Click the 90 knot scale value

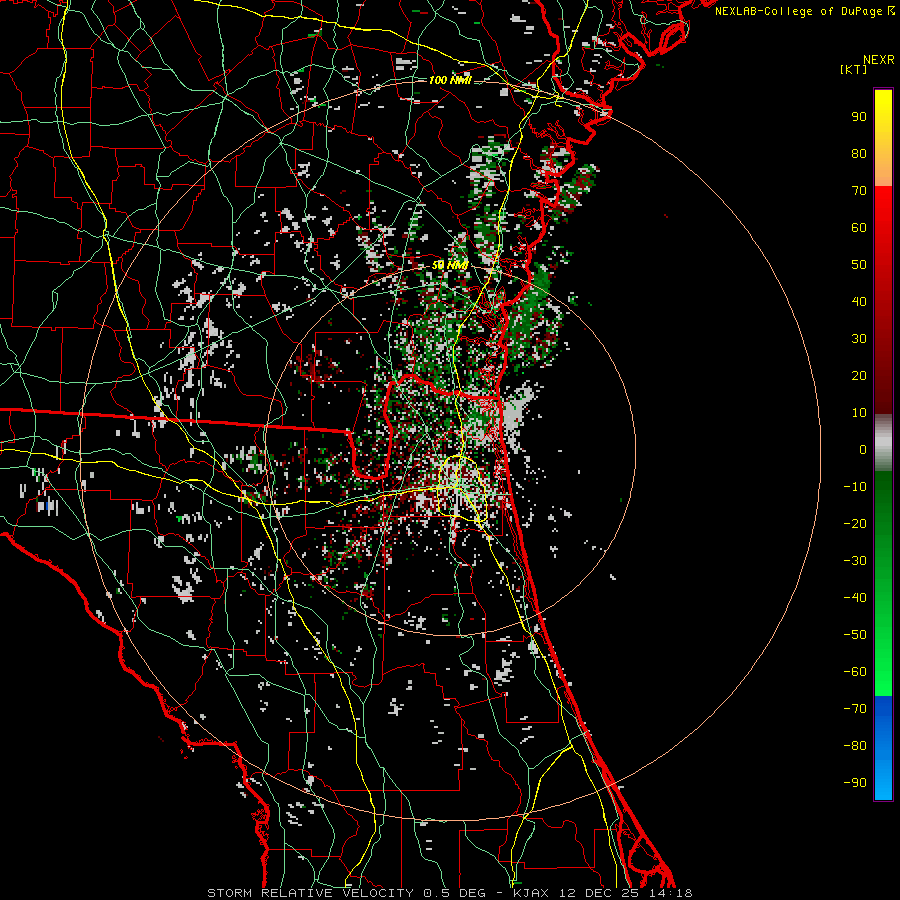[859, 117]
